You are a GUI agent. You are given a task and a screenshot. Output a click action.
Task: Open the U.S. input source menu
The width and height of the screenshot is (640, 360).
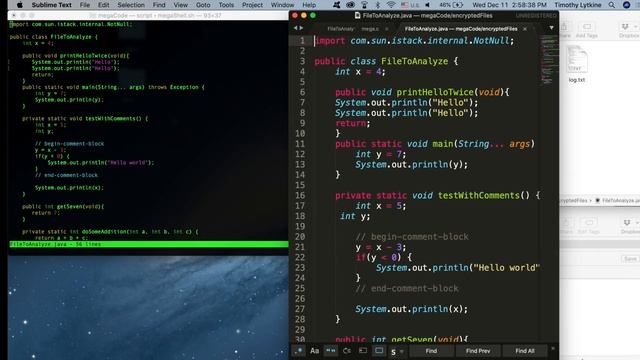(410, 5)
